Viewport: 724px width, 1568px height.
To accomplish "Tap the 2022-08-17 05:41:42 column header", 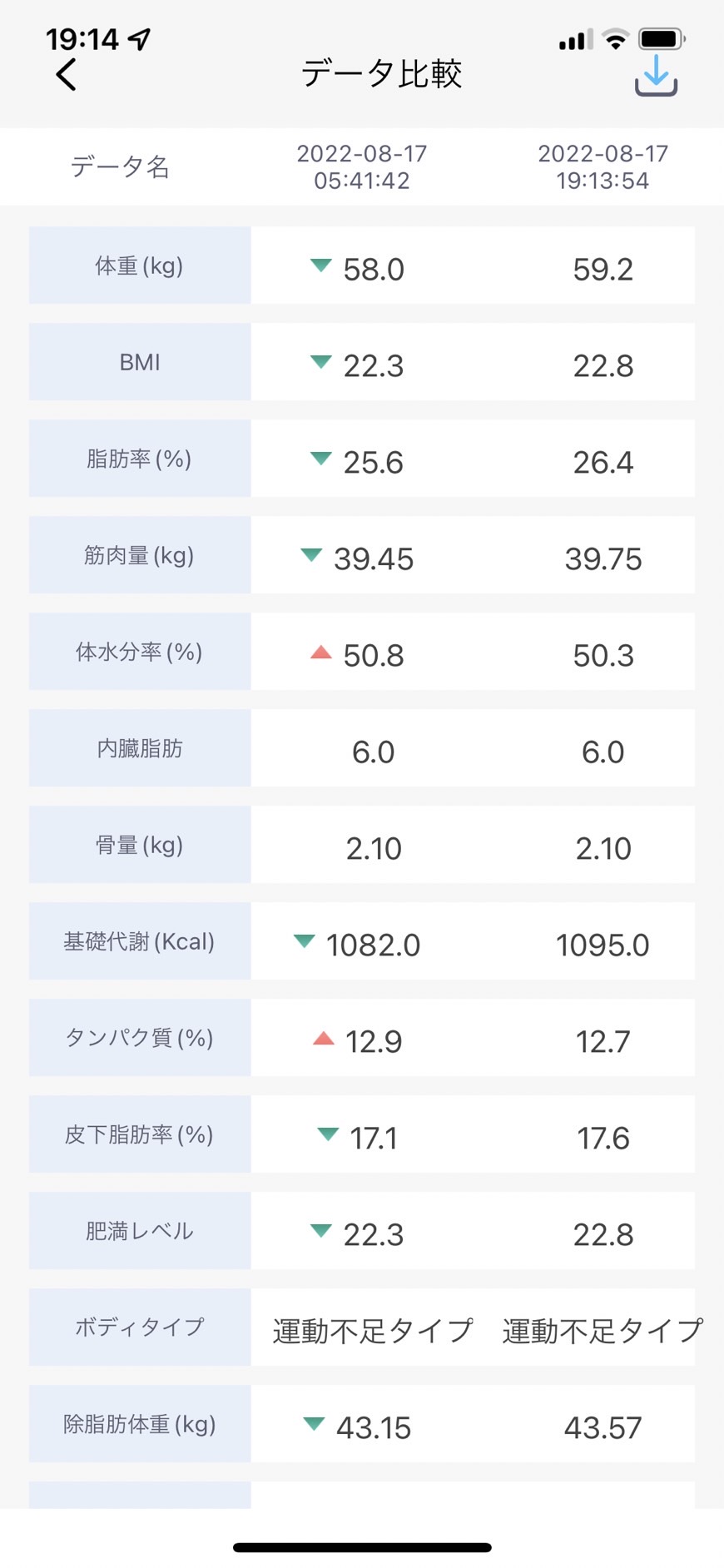I will coord(362,166).
